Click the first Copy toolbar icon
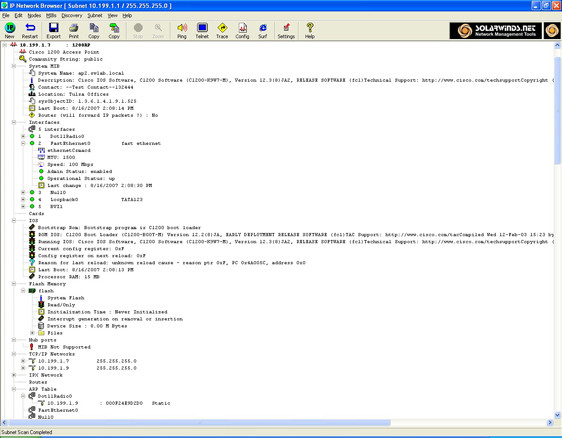 (x=94, y=30)
